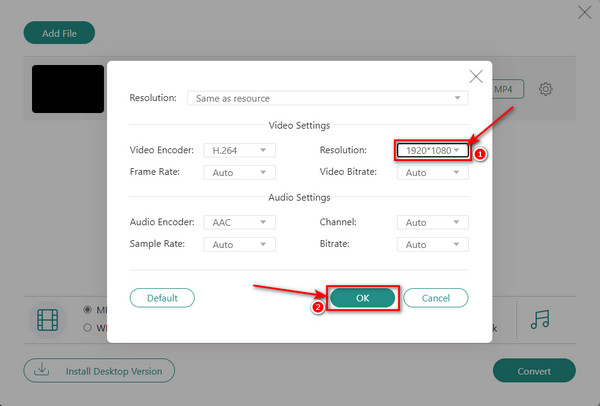Click the Default button
This screenshot has width=600, height=406.
coord(162,298)
